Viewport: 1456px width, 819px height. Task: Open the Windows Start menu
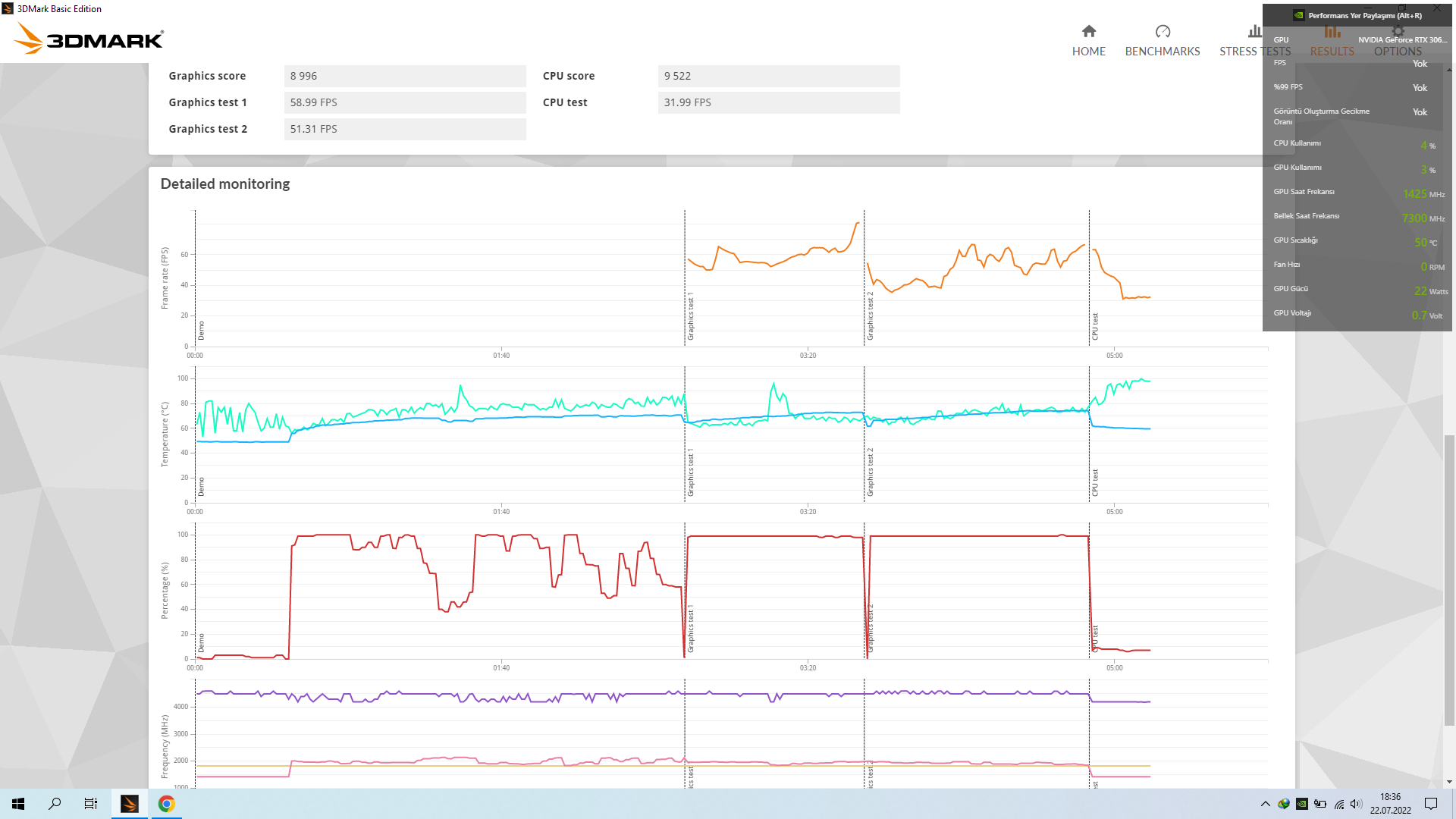click(18, 804)
